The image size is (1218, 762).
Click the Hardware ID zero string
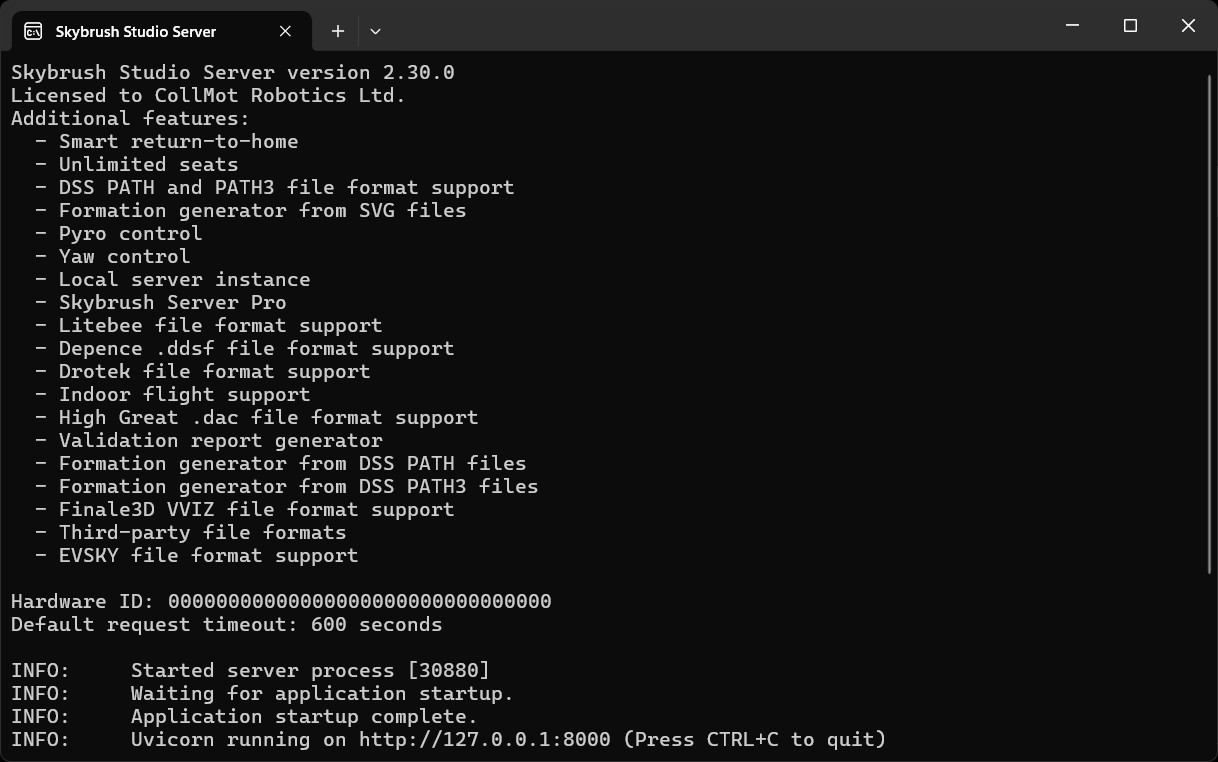[360, 602]
